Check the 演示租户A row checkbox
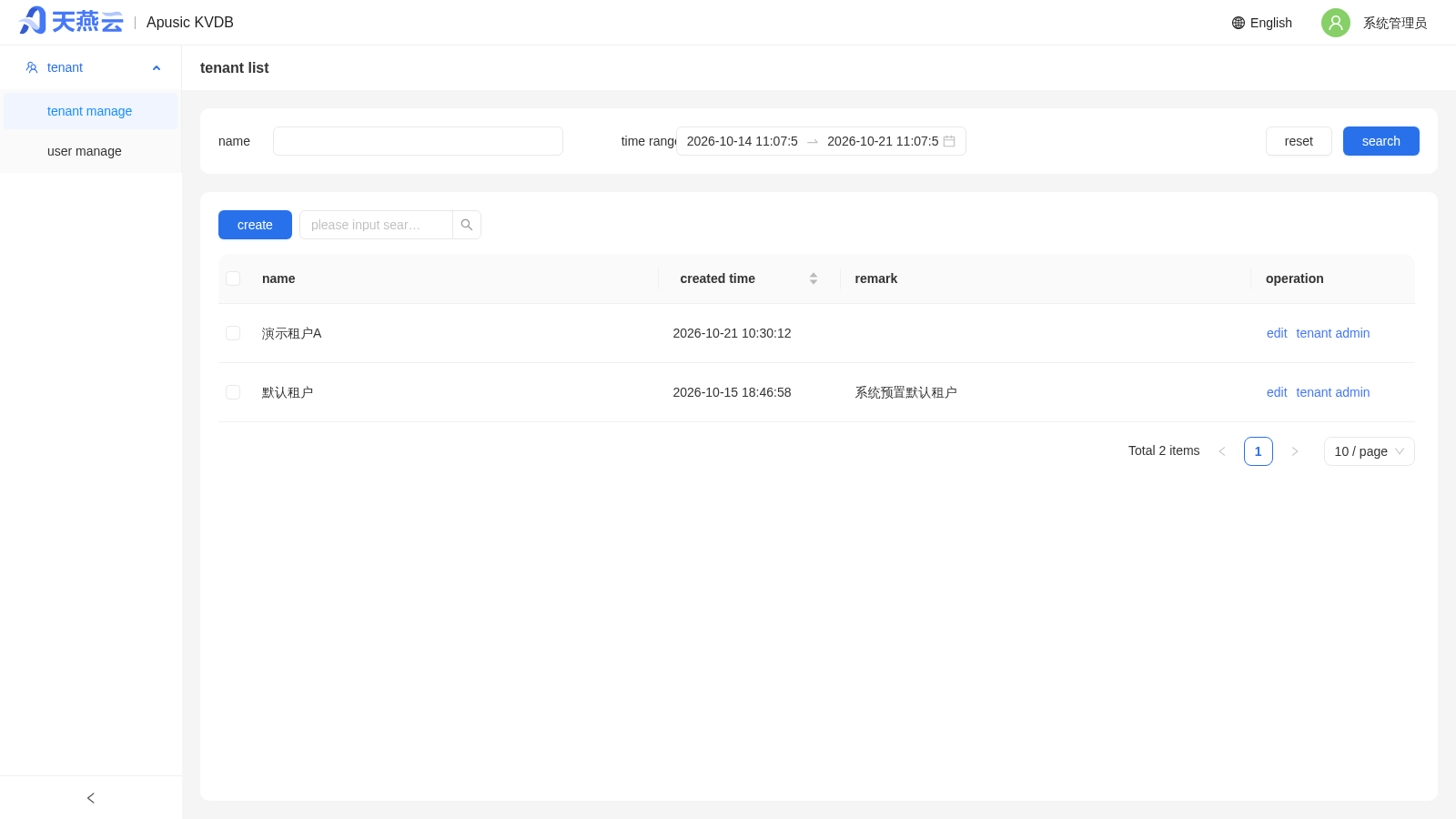Viewport: 1456px width, 819px height. coord(233,333)
